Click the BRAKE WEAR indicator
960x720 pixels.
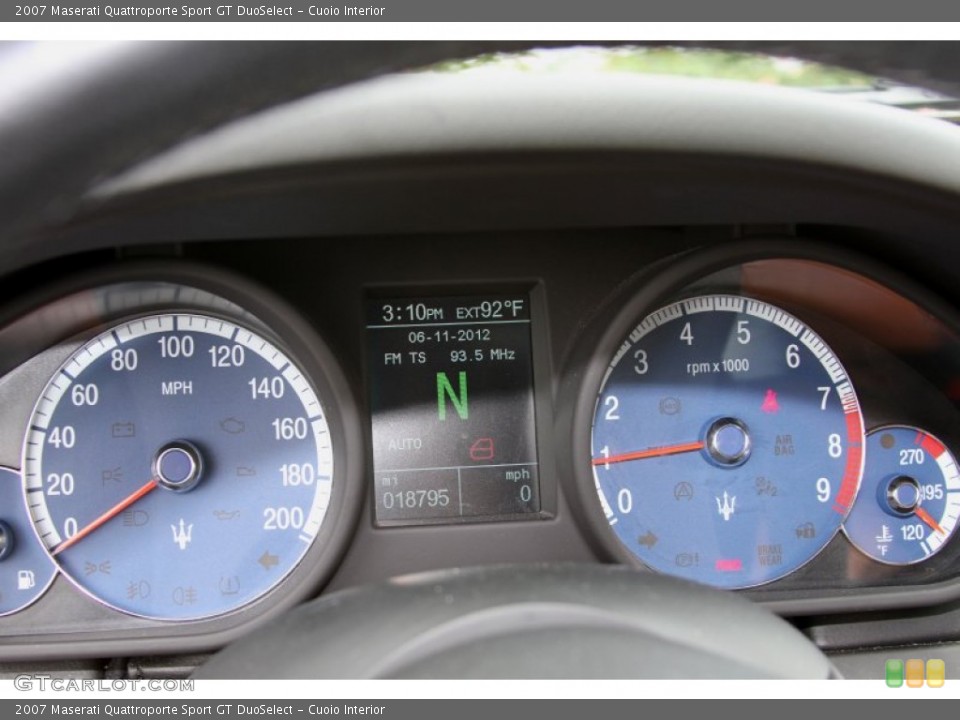pos(770,555)
